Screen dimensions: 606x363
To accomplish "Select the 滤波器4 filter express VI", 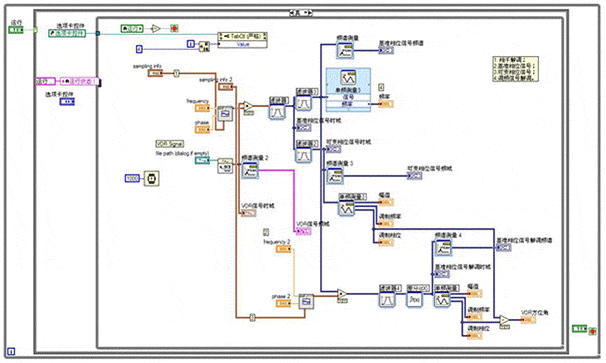I will tap(387, 299).
